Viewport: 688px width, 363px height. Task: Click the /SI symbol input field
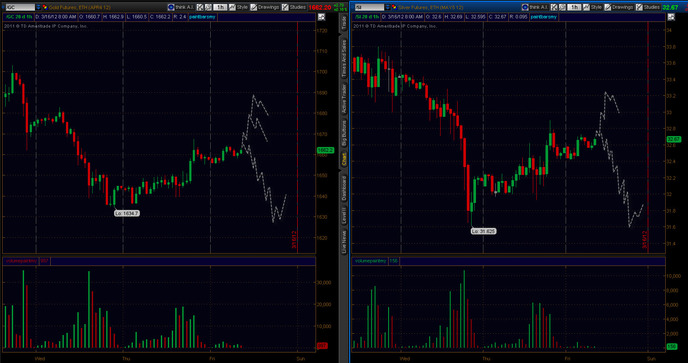(369, 7)
